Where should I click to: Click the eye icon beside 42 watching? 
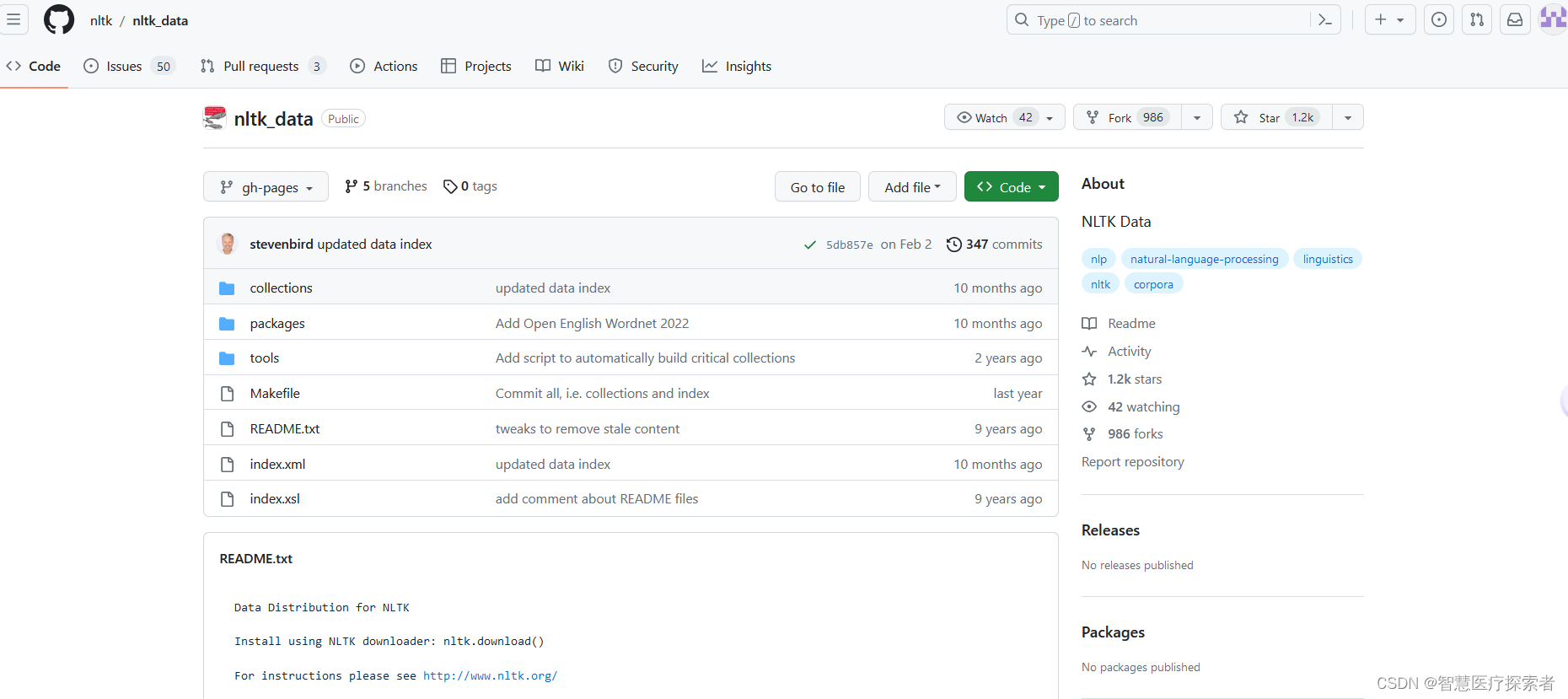[x=1089, y=407]
